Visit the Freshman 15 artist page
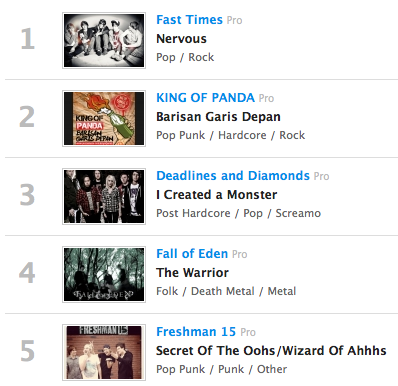The height and width of the screenshot is (386, 398). pos(196,332)
